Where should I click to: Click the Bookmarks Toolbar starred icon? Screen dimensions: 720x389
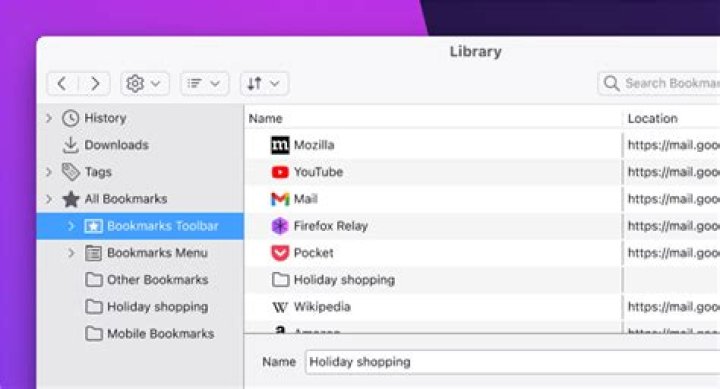click(94, 226)
